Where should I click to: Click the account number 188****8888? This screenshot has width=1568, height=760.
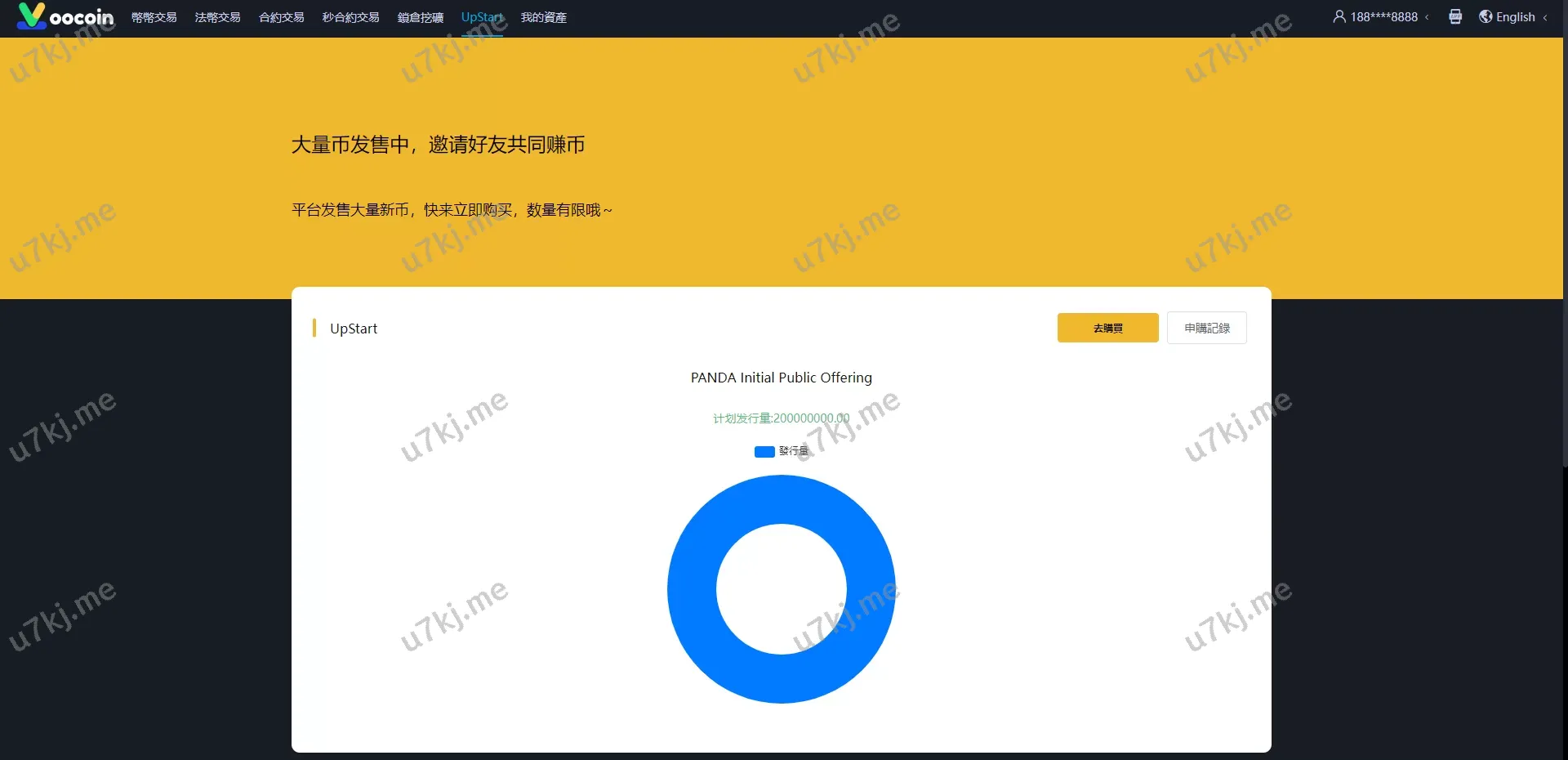coord(1383,17)
